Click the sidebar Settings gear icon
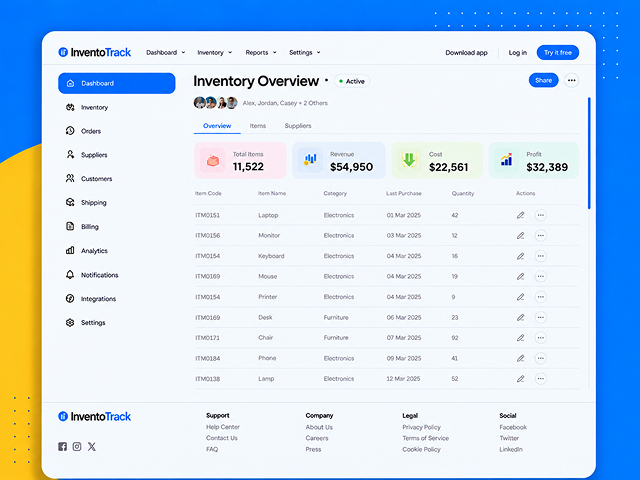 [70, 322]
